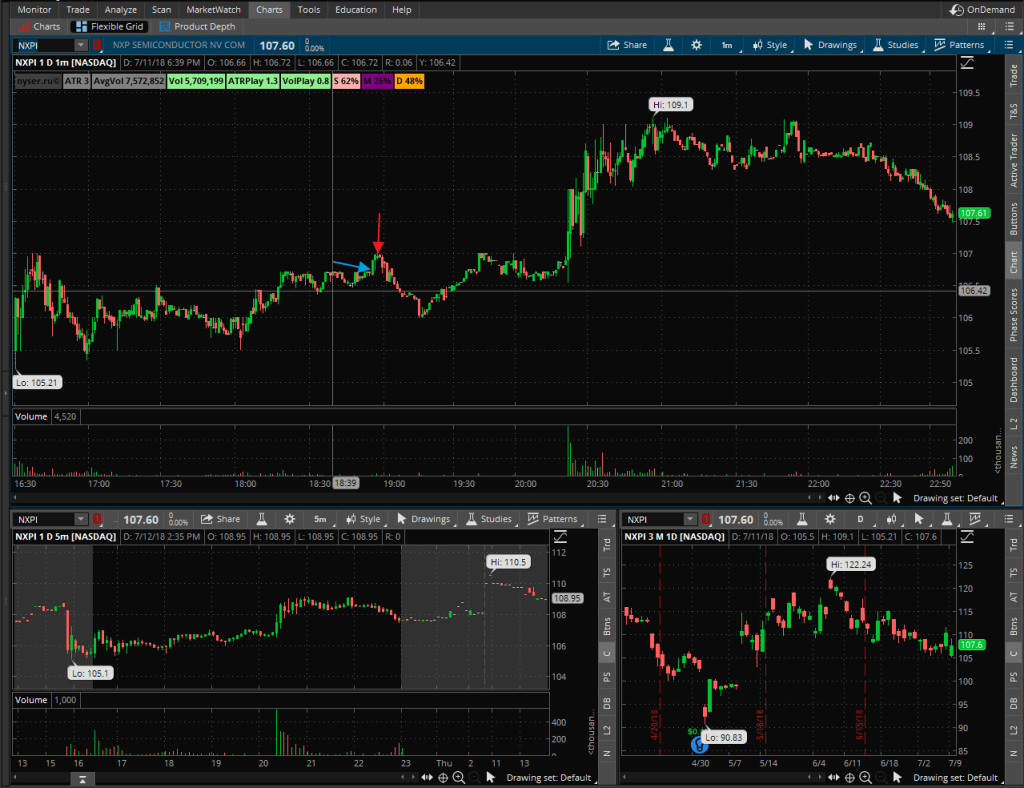Click the OnDemand button
1024x788 pixels.
[982, 9]
